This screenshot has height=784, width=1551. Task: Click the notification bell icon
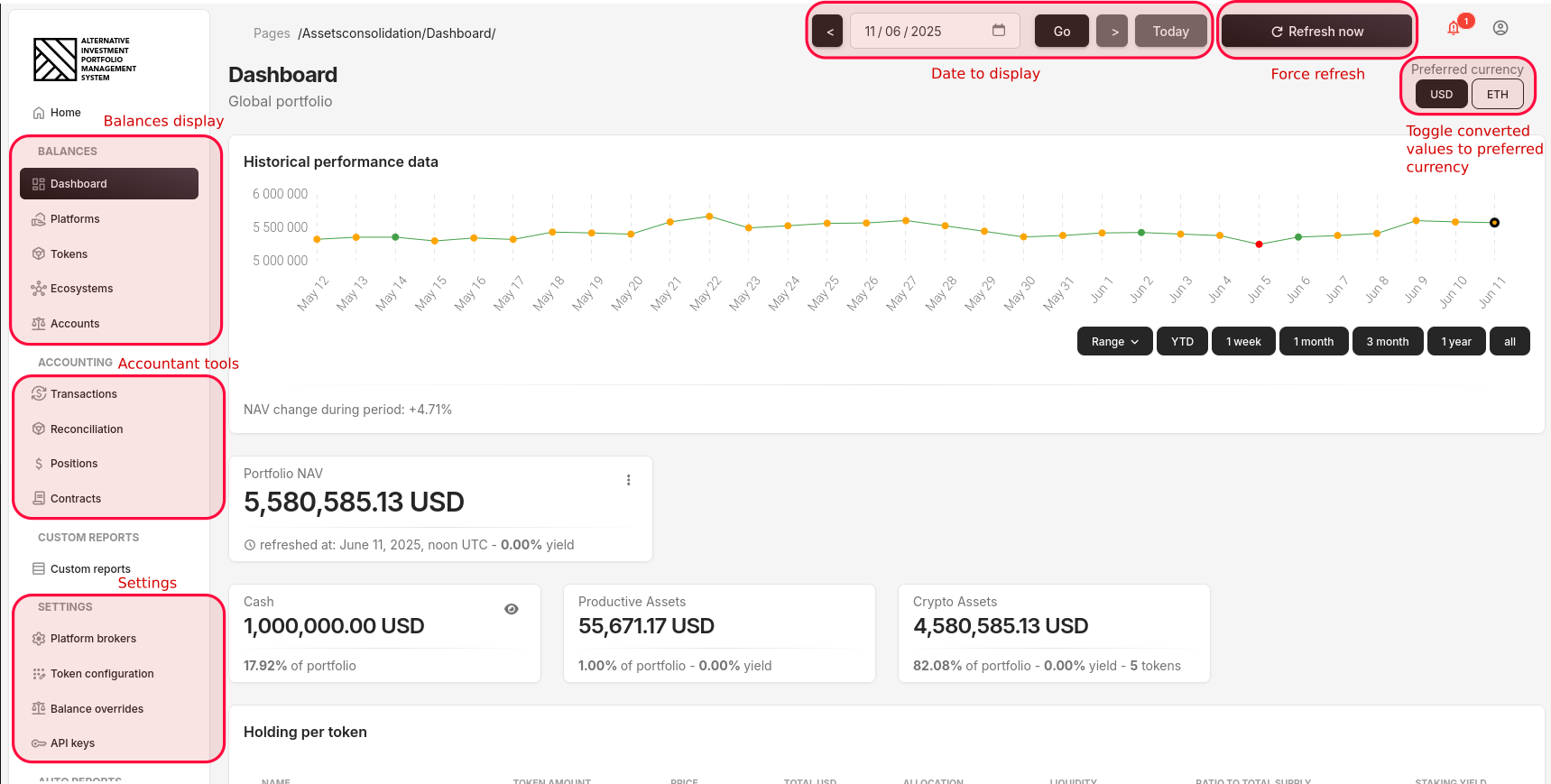(x=1454, y=29)
